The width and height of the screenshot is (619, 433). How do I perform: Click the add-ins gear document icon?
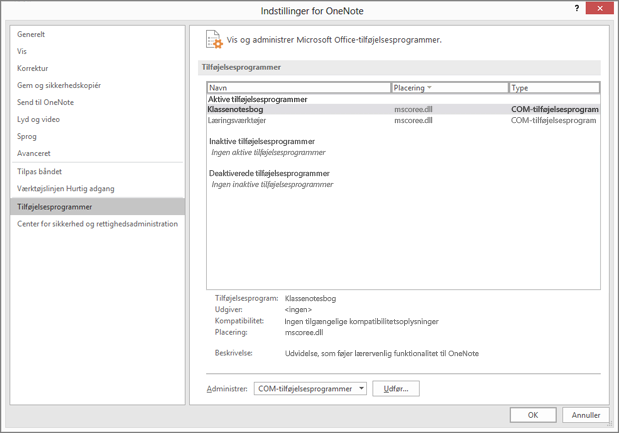point(214,39)
